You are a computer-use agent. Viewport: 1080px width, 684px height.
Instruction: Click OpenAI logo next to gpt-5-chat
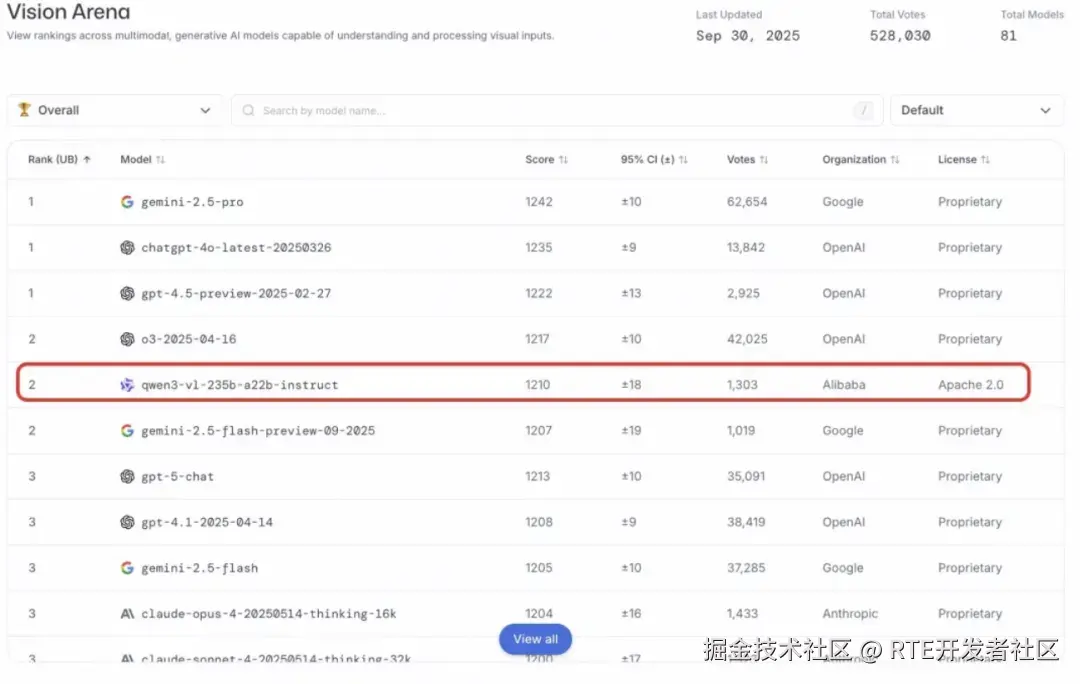(127, 477)
